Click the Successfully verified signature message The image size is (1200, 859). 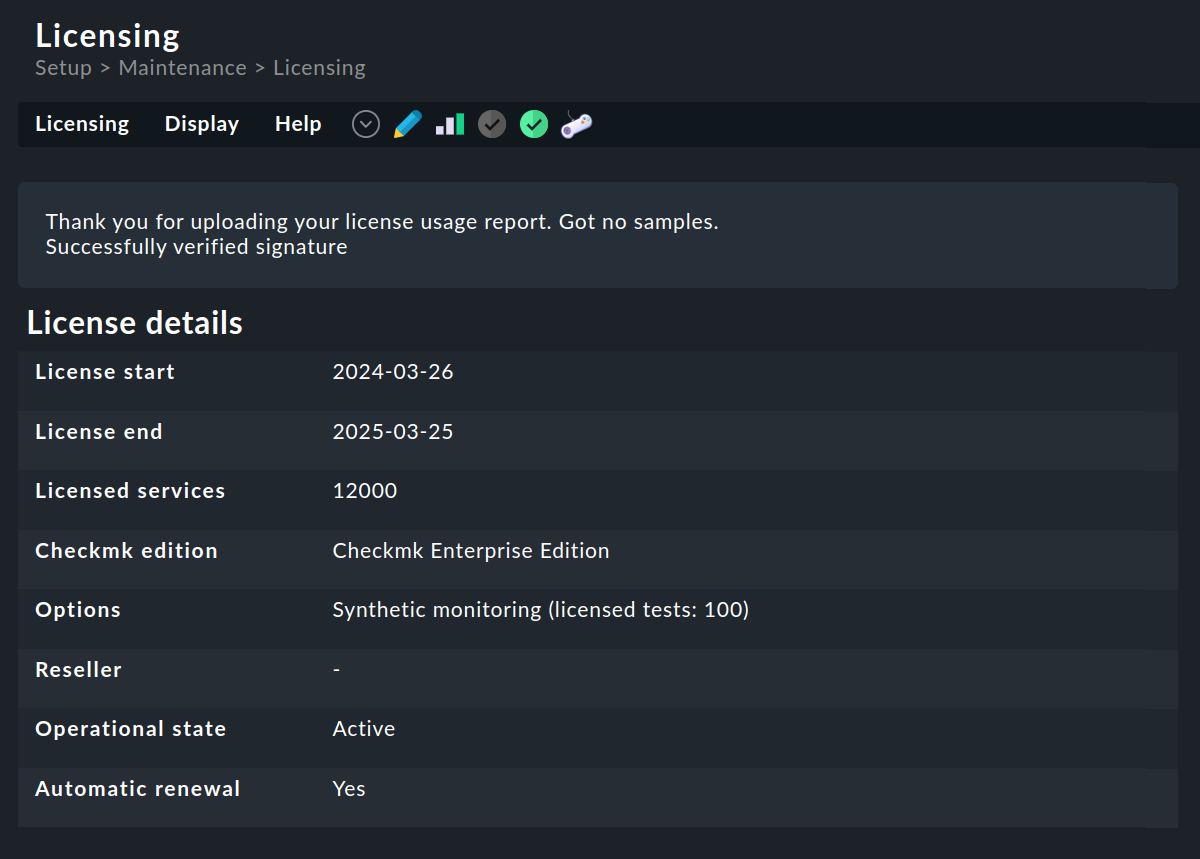(x=197, y=247)
